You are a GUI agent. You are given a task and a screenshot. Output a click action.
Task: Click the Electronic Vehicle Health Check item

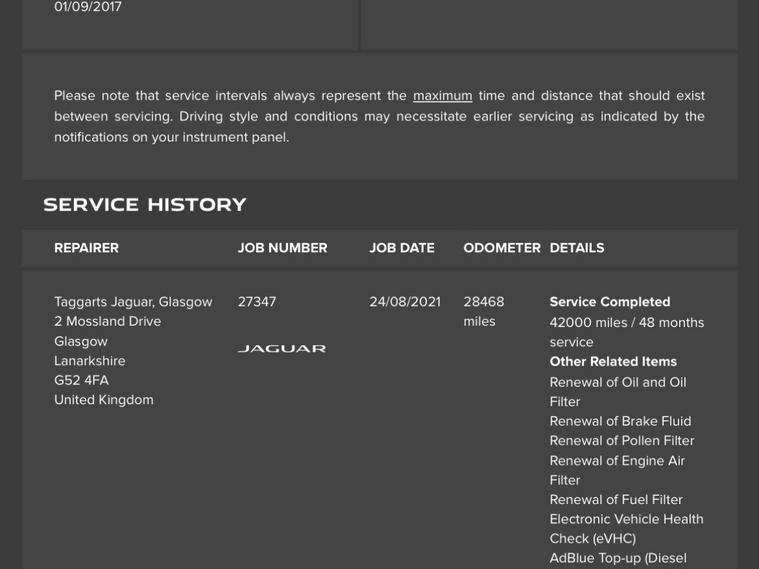click(x=625, y=528)
